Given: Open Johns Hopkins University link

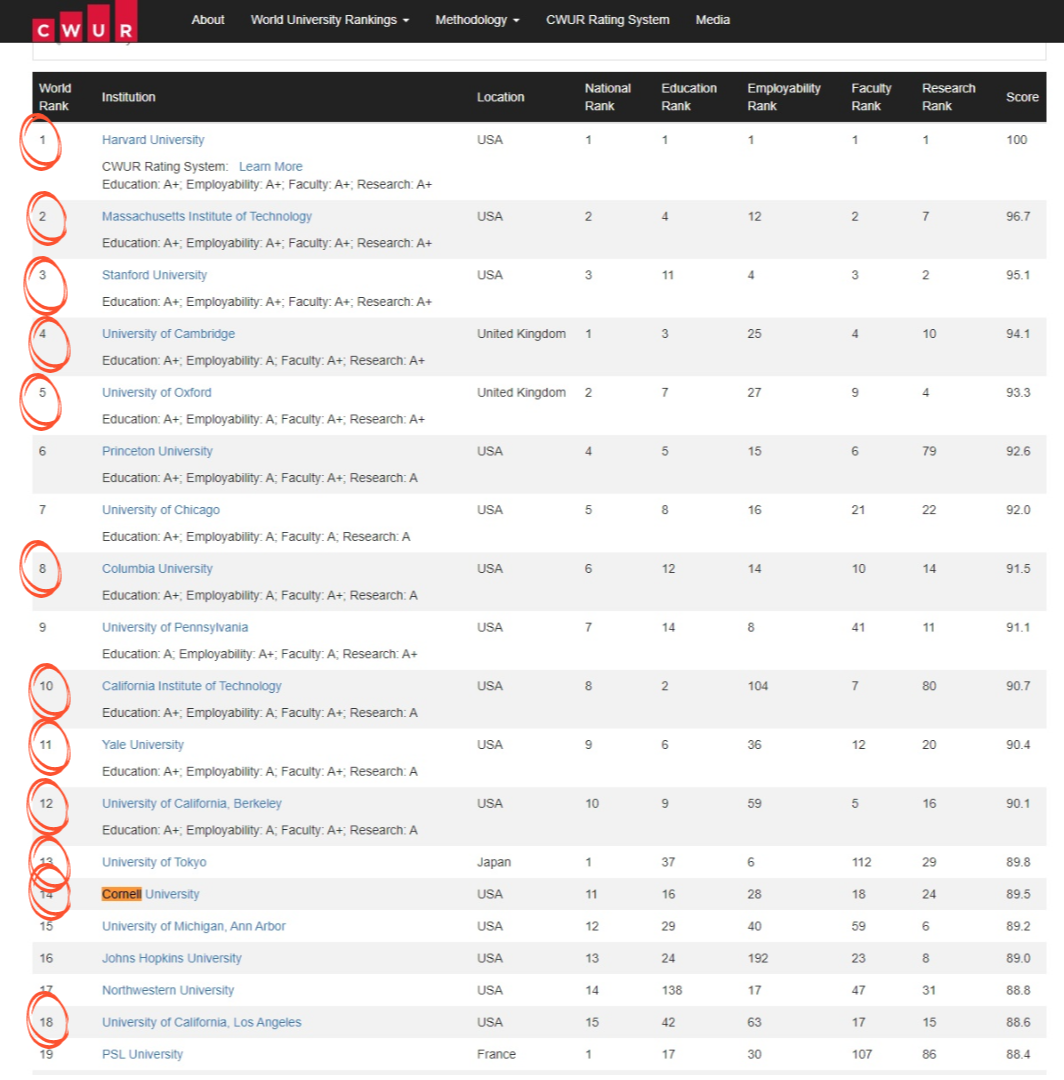Looking at the screenshot, I should pos(171,958).
